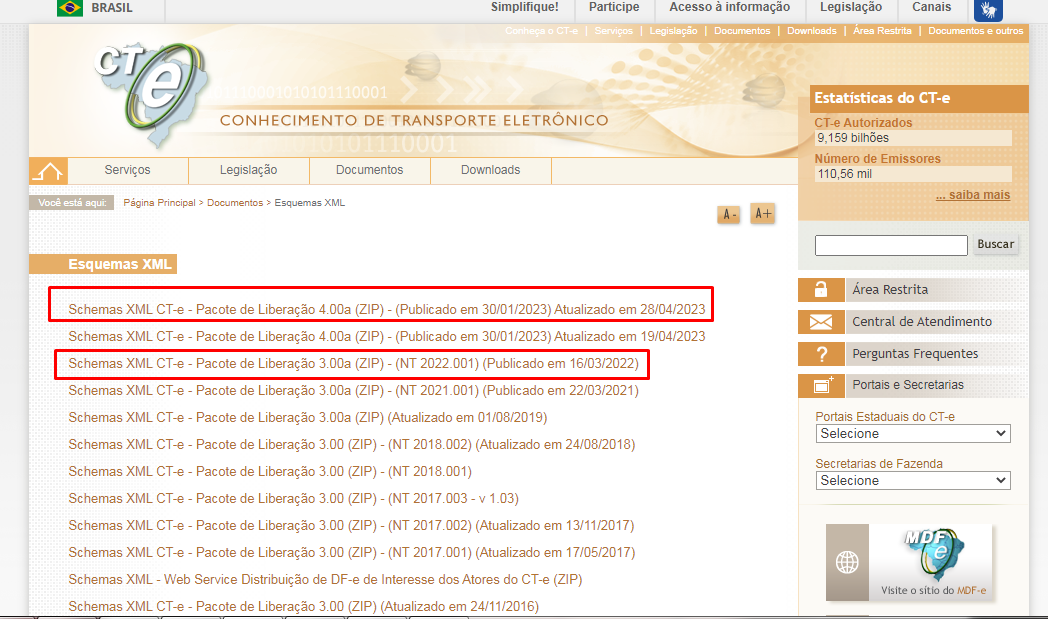Click the BRASIL label in top bar
This screenshot has height=619, width=1048.
tap(112, 8)
